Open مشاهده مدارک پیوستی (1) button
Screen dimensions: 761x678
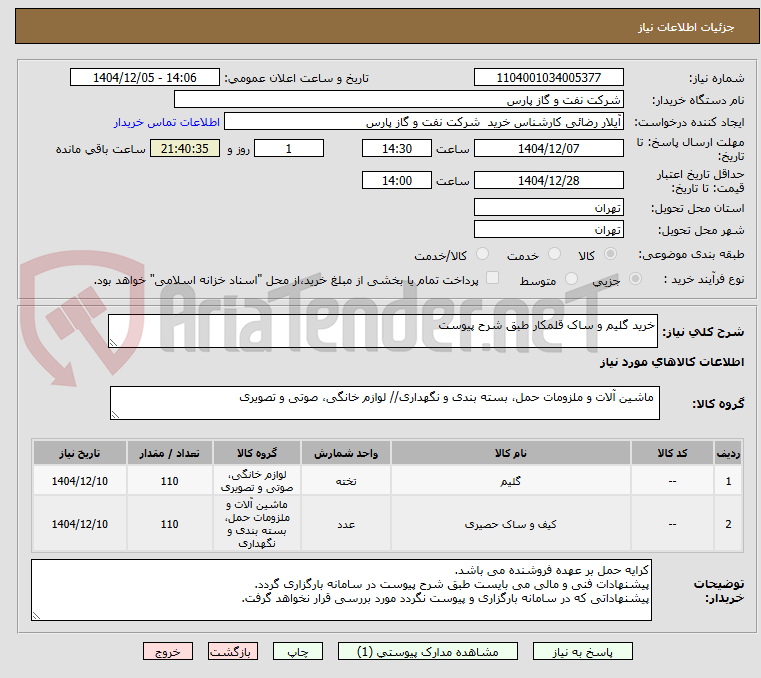428,651
